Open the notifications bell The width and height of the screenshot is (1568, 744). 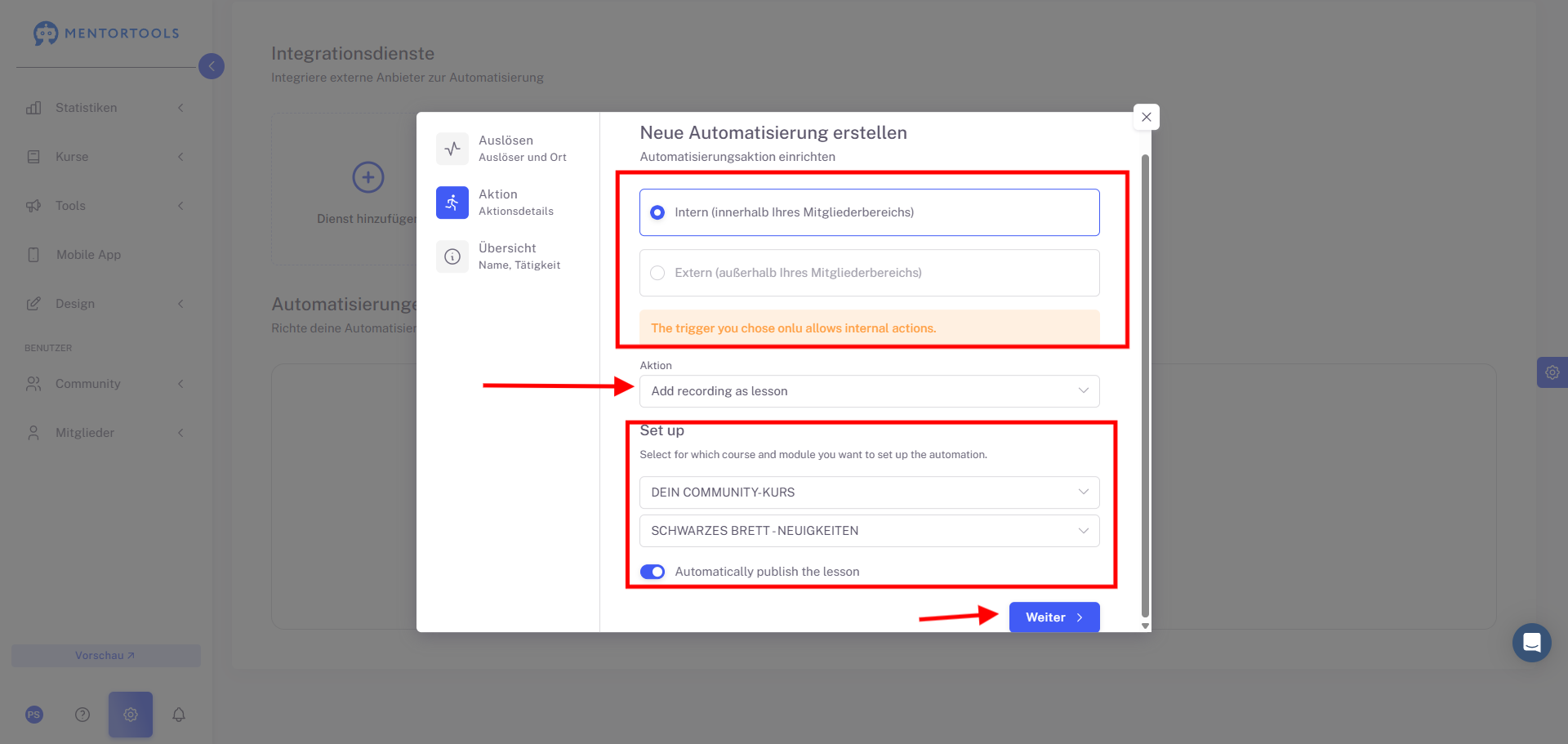(179, 715)
